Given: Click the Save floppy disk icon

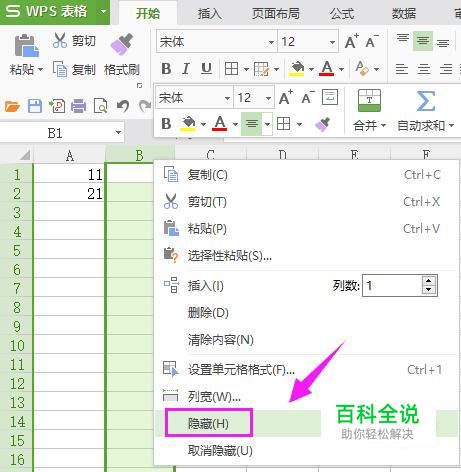Looking at the screenshot, I should (35, 106).
